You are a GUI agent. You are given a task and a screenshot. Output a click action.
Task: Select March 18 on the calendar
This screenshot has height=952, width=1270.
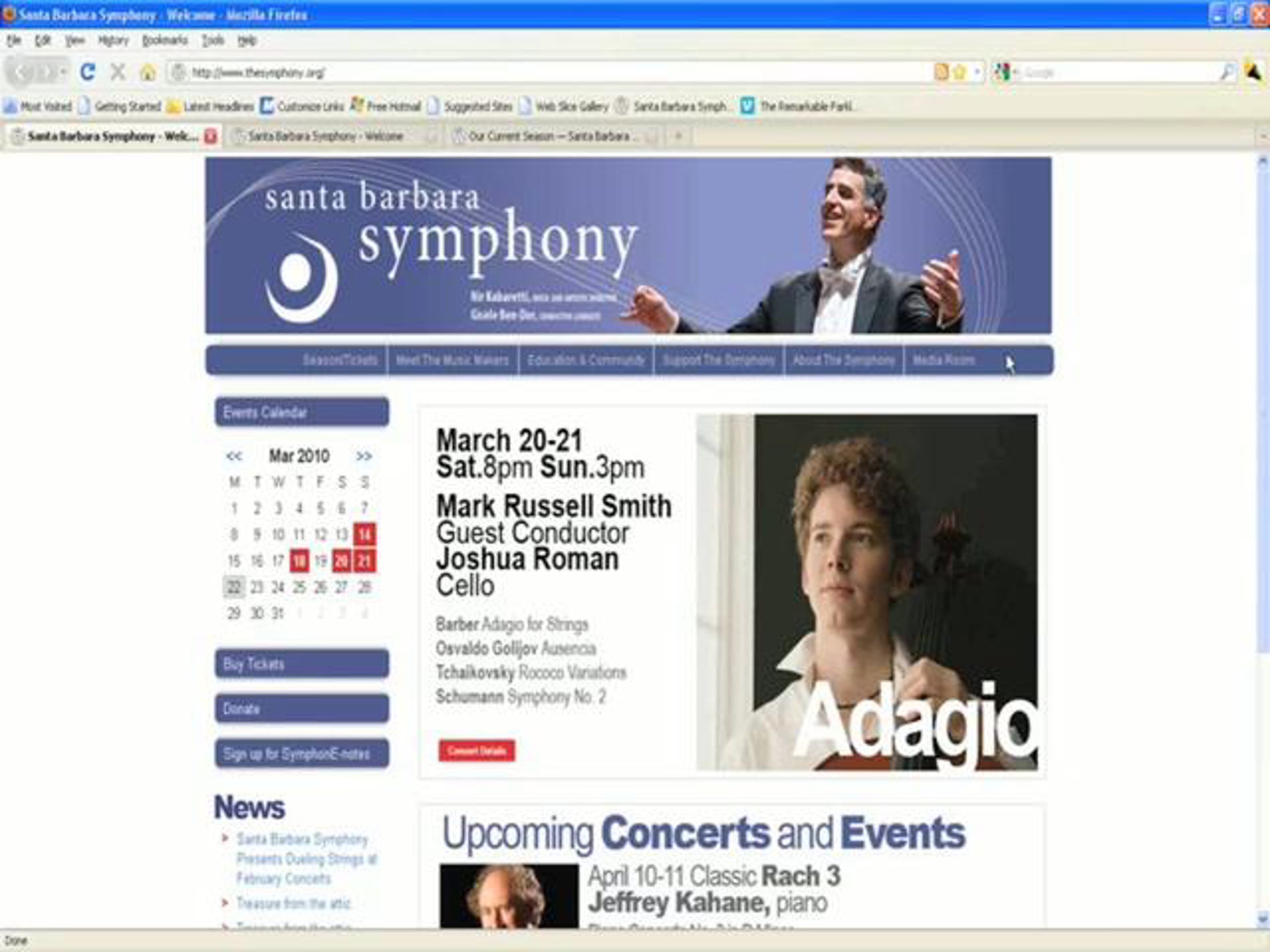coord(298,561)
